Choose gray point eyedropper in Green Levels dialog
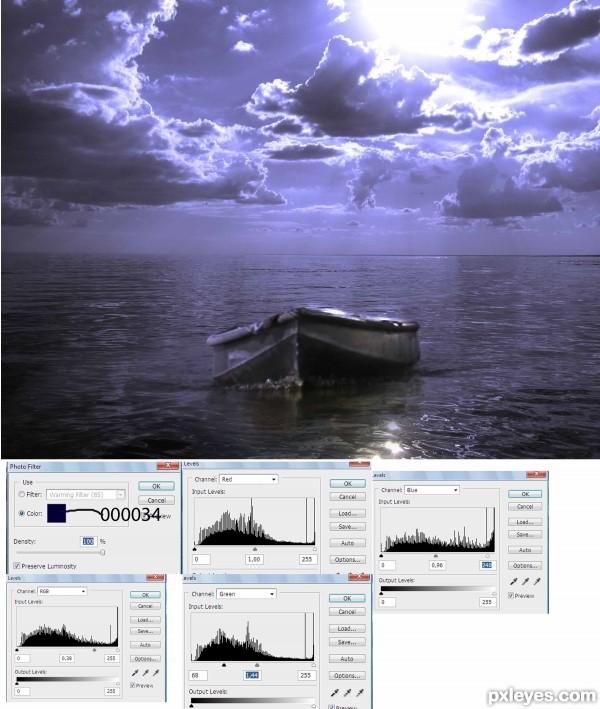The height and width of the screenshot is (709, 600). pyautogui.click(x=347, y=692)
